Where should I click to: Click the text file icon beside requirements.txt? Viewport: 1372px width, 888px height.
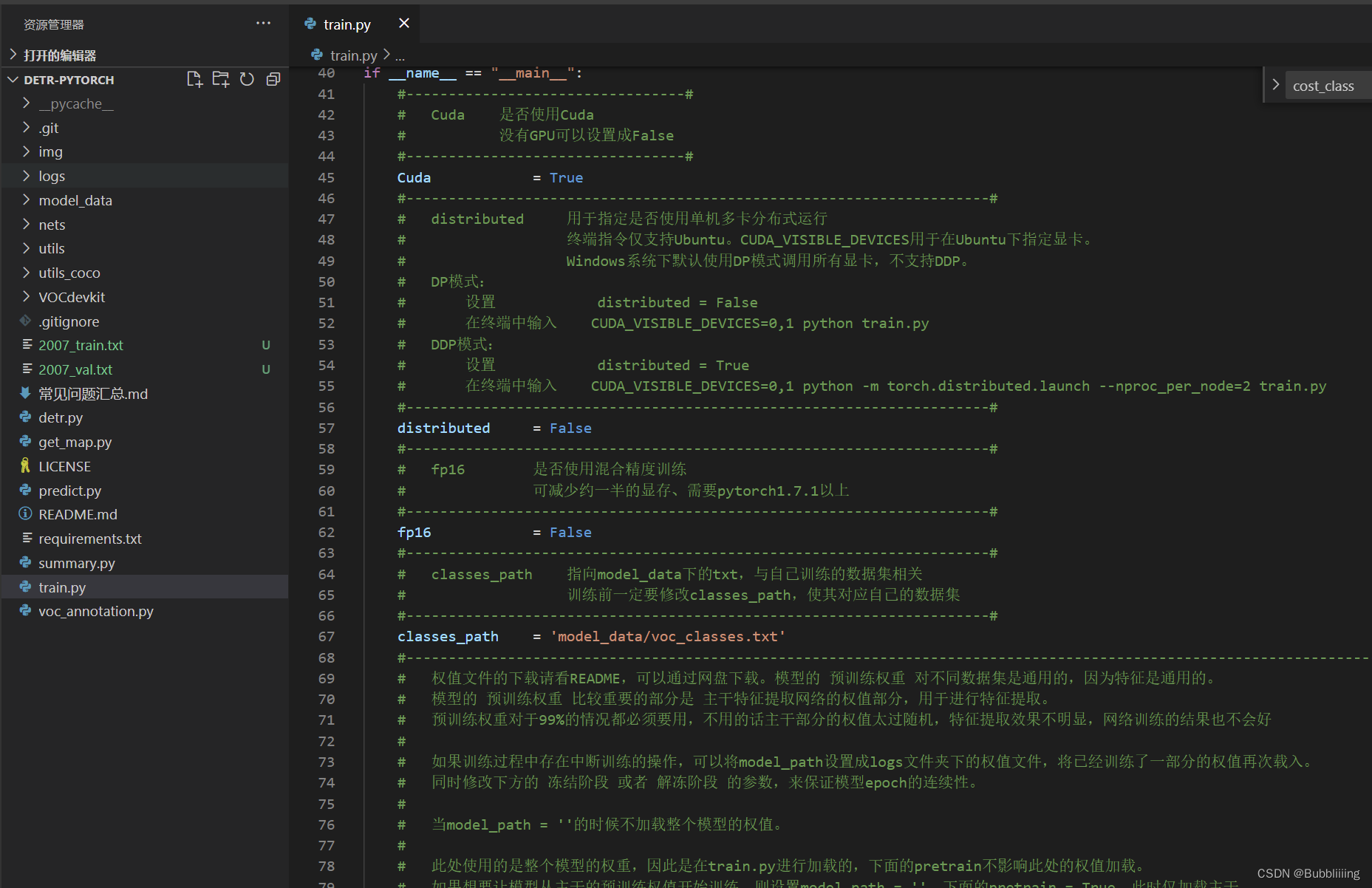click(x=27, y=538)
